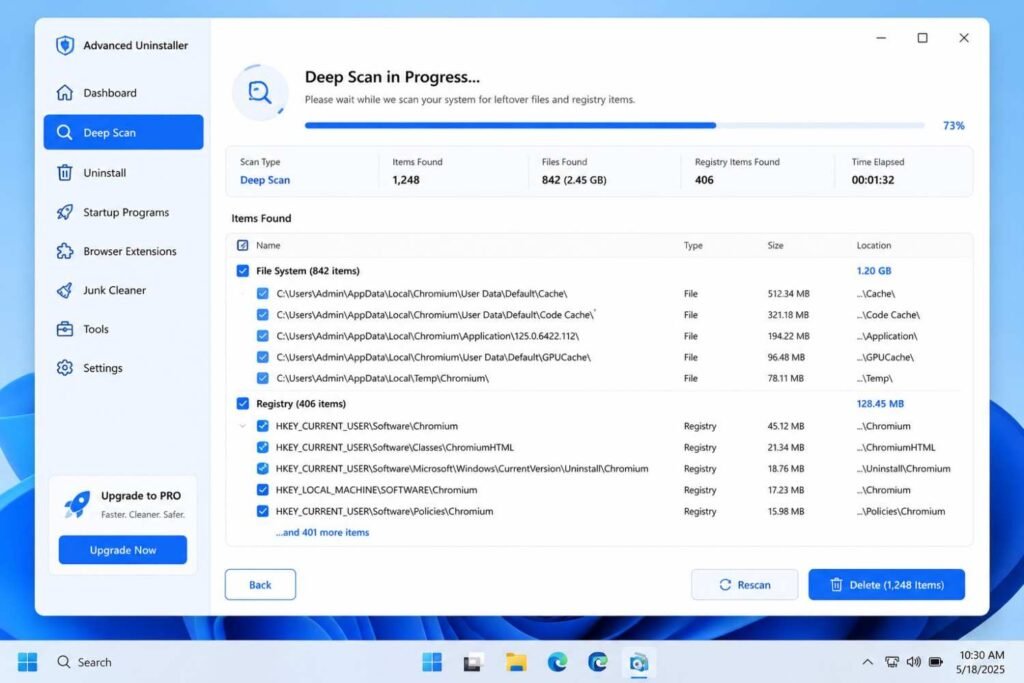Click the battery tray icon
Image resolution: width=1024 pixels, height=683 pixels.
(936, 662)
